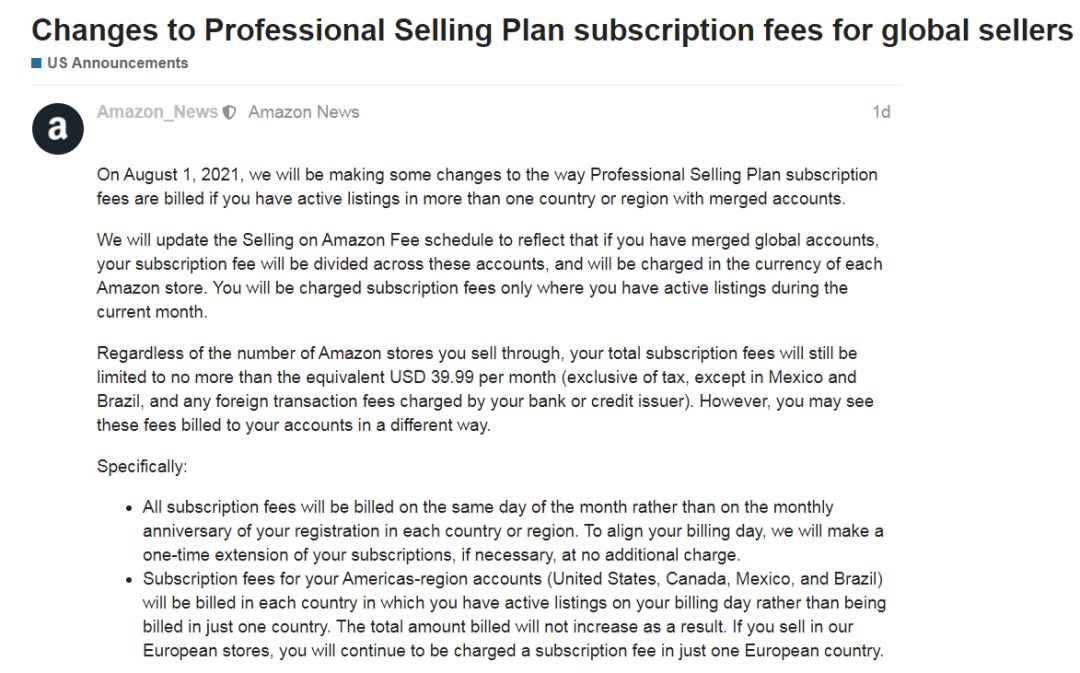Click the blue square US Announcements category icon

click(37, 63)
